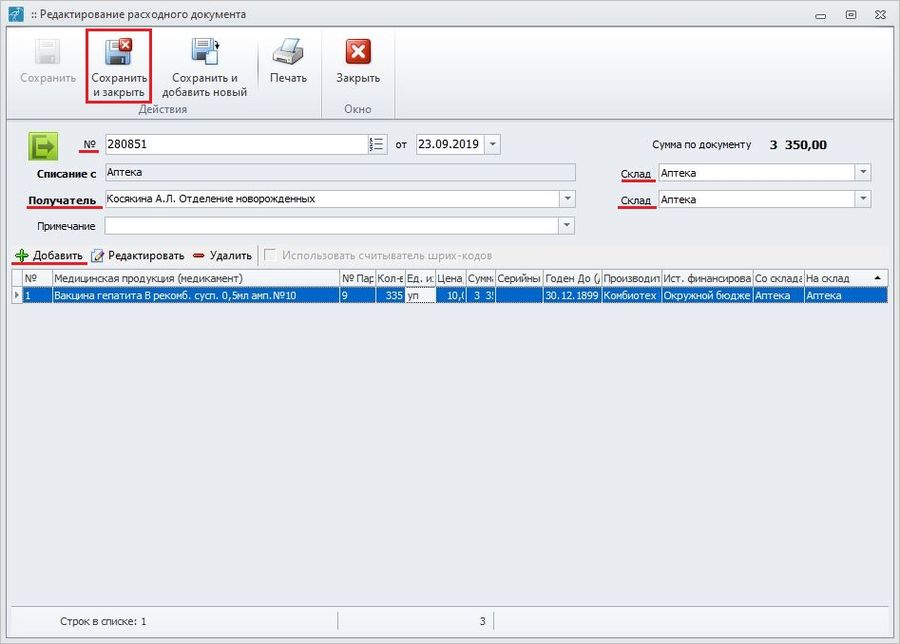This screenshot has height=644, width=900.
Task: Expand the Примечание dropdown
Action: [x=568, y=226]
